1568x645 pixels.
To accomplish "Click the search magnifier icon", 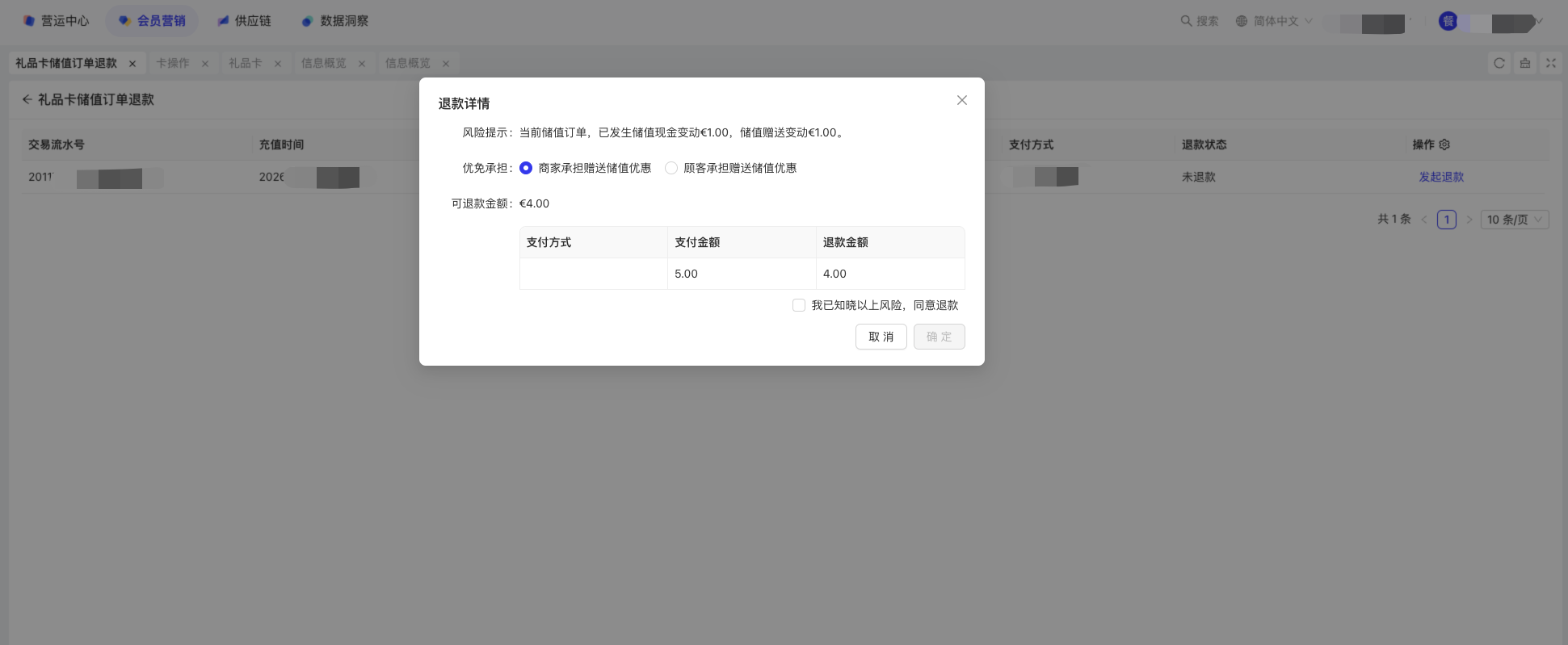I will pyautogui.click(x=1186, y=21).
